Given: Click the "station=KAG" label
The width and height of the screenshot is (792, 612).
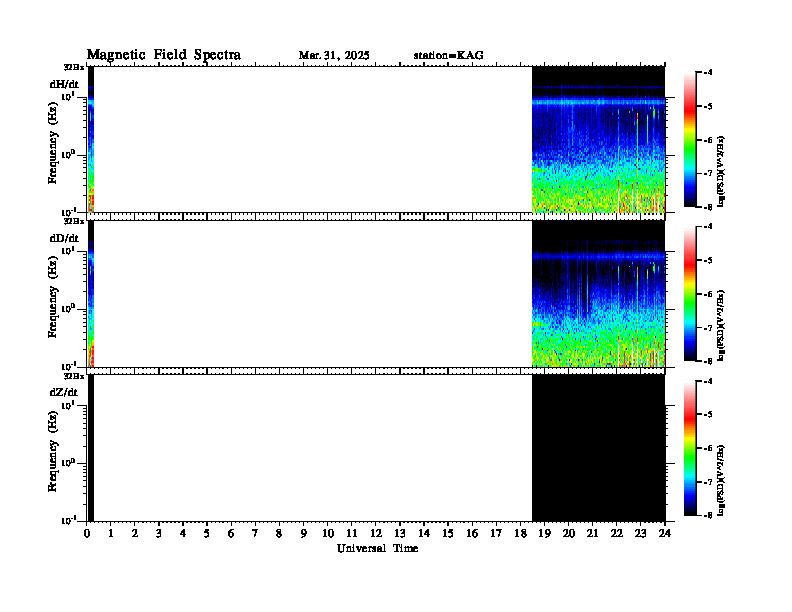Looking at the screenshot, I should click(449, 56).
